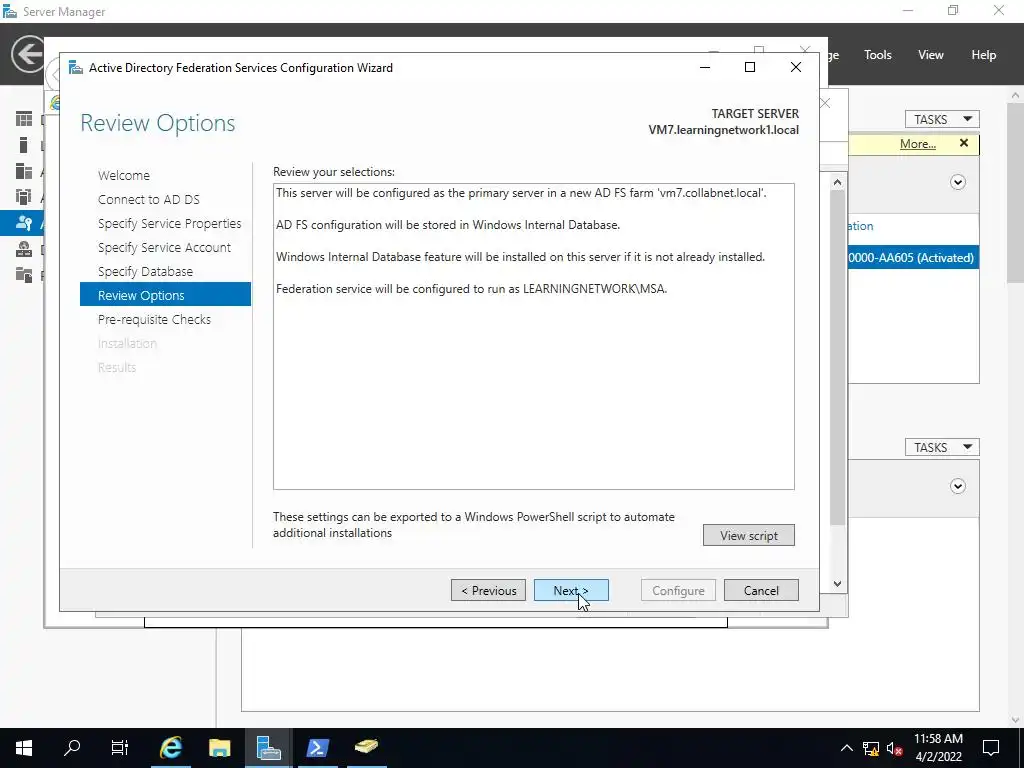Open the upper TASKS dropdown
The width and height of the screenshot is (1024, 768).
tap(942, 120)
